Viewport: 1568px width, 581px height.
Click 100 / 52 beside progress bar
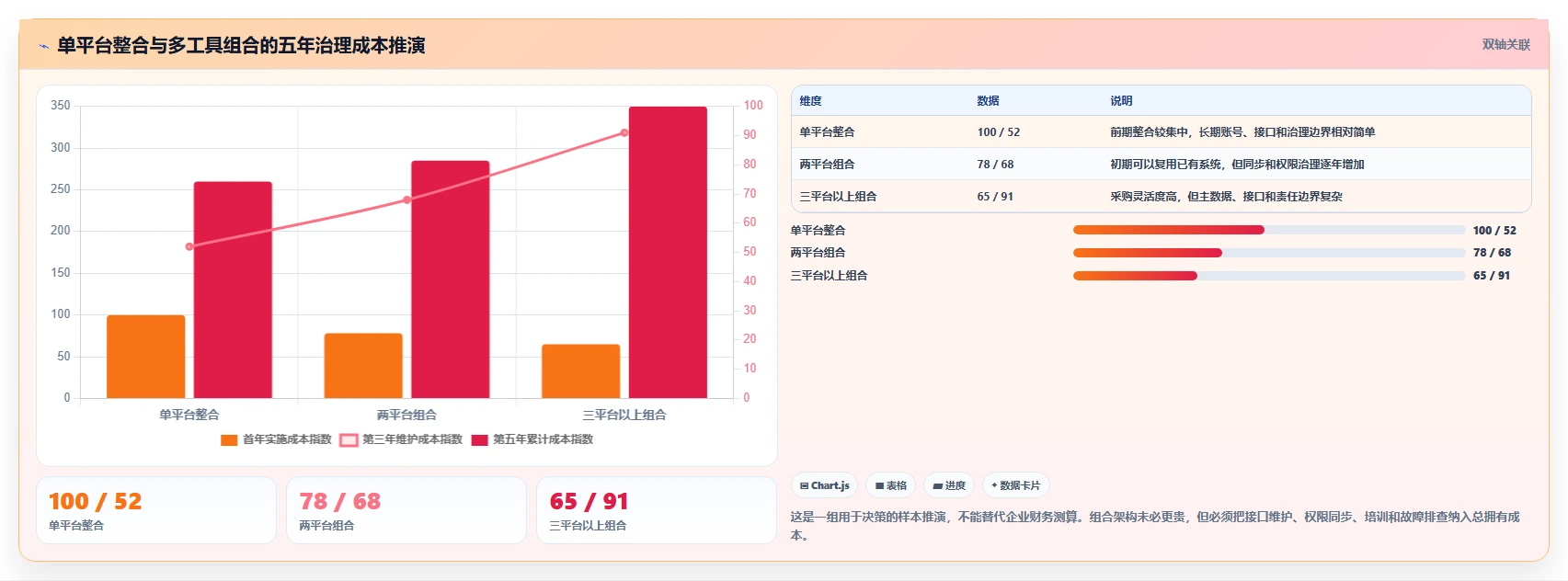(1494, 231)
